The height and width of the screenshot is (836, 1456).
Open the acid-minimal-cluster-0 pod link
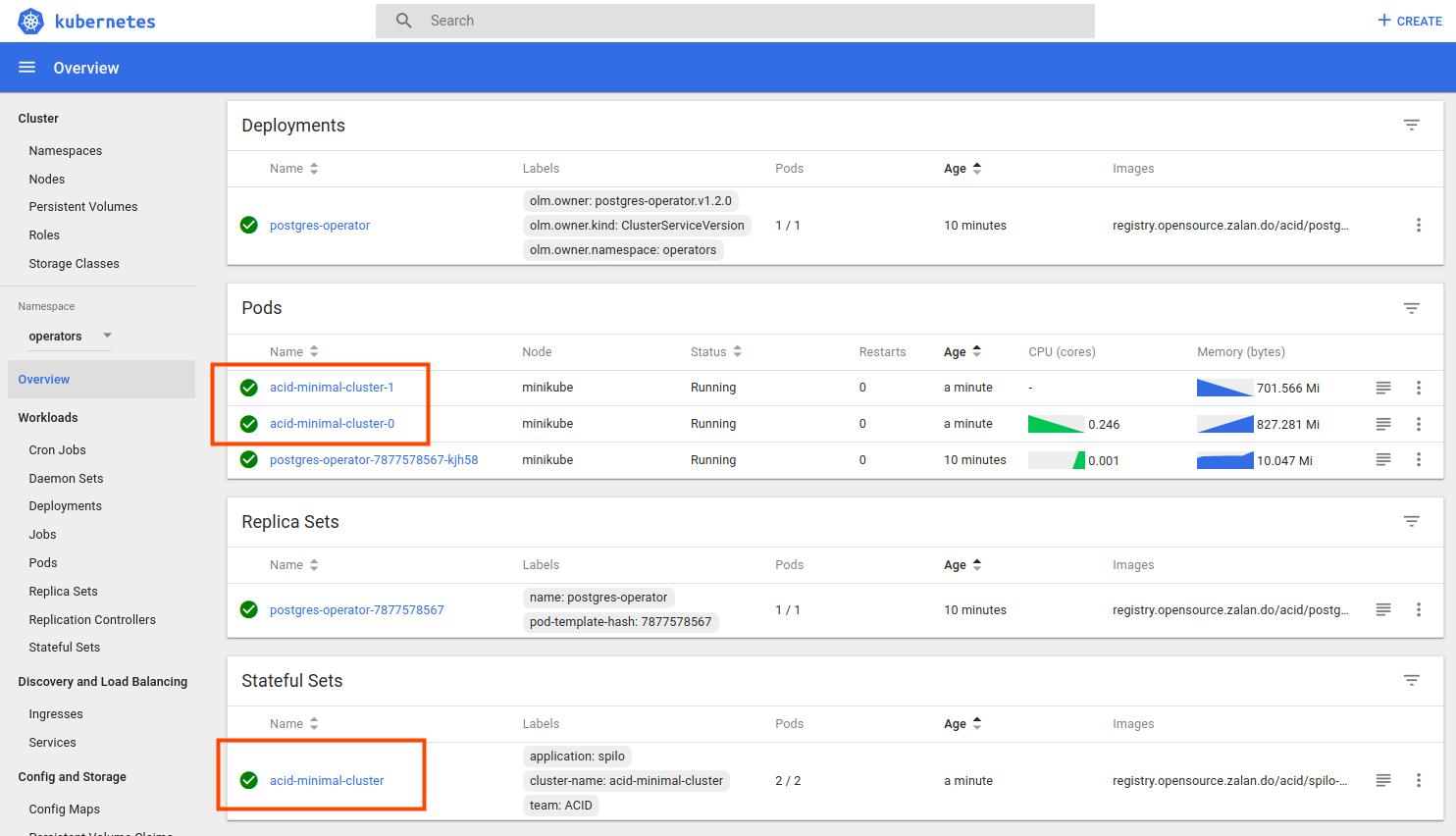tap(332, 424)
